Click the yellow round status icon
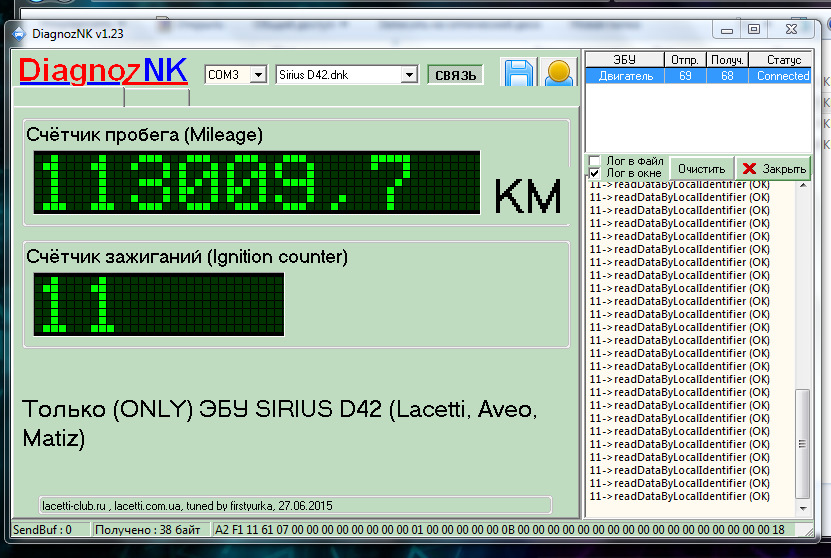This screenshot has height=558, width=831. point(559,72)
